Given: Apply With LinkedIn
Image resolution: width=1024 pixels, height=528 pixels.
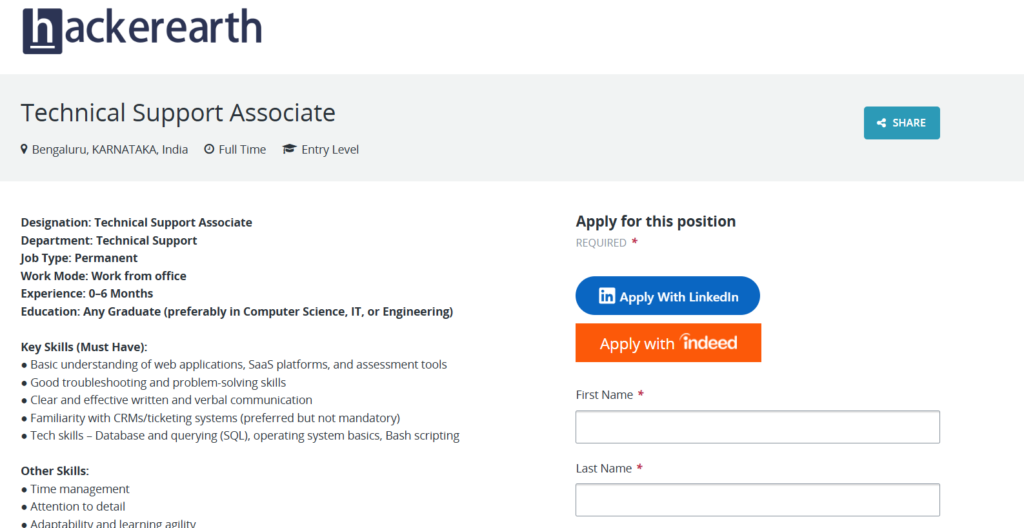Looking at the screenshot, I should click(x=667, y=295).
